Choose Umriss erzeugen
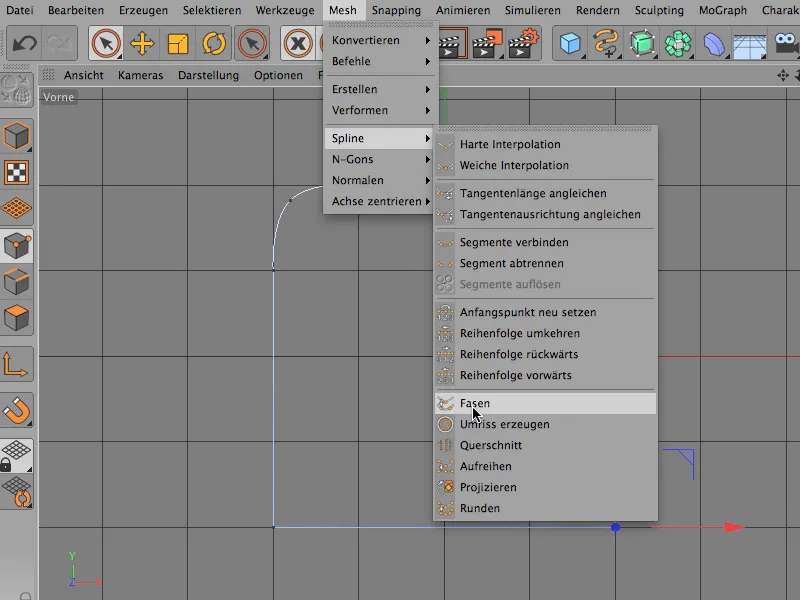The height and width of the screenshot is (600, 800). [x=545, y=424]
